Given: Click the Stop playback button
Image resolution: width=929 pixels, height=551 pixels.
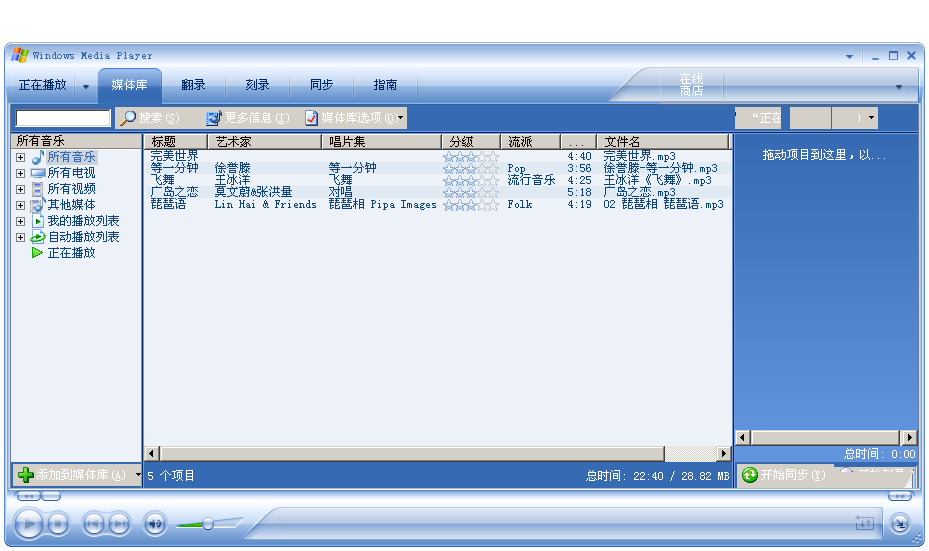Looking at the screenshot, I should click(x=58, y=524).
